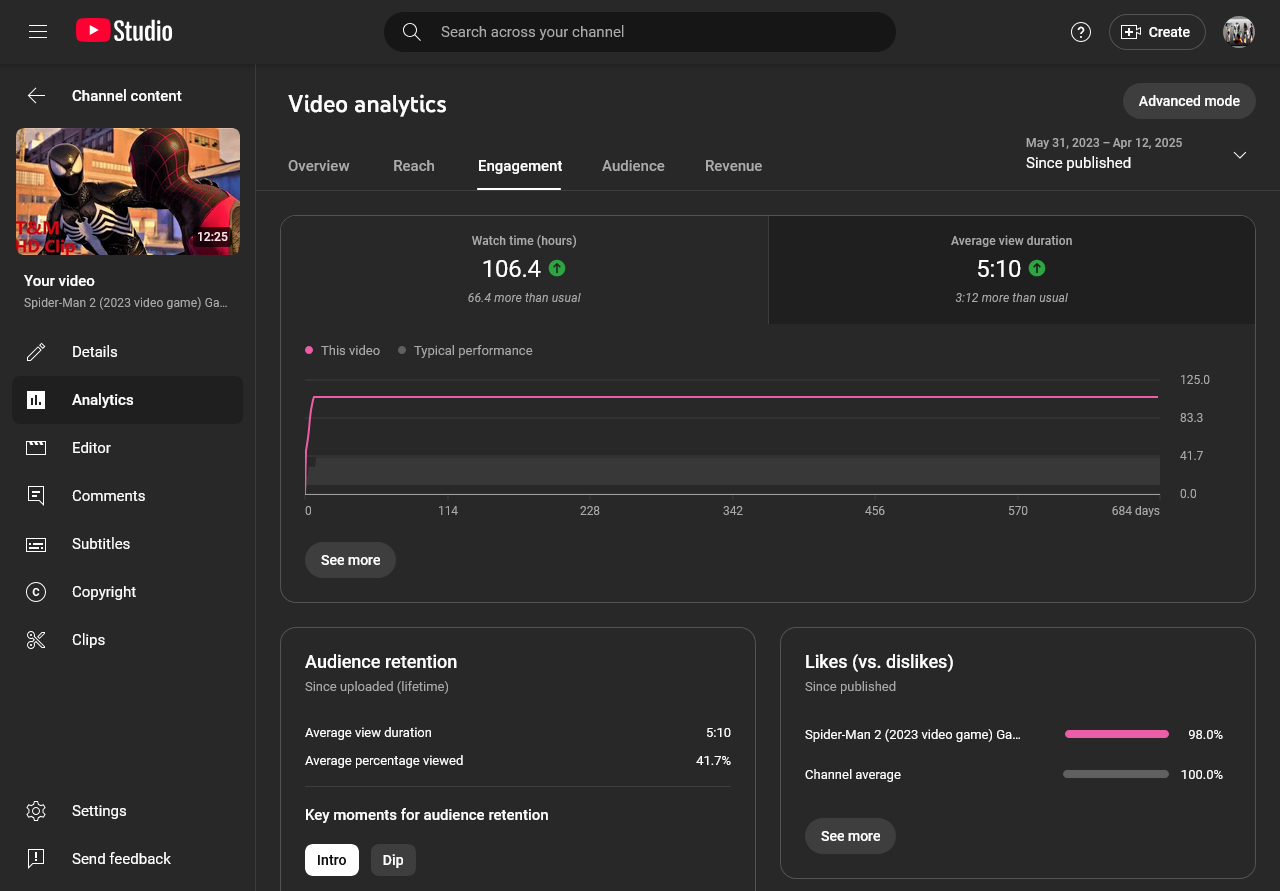The height and width of the screenshot is (891, 1280).
Task: Click the Analytics bar chart icon
Action: point(36,400)
